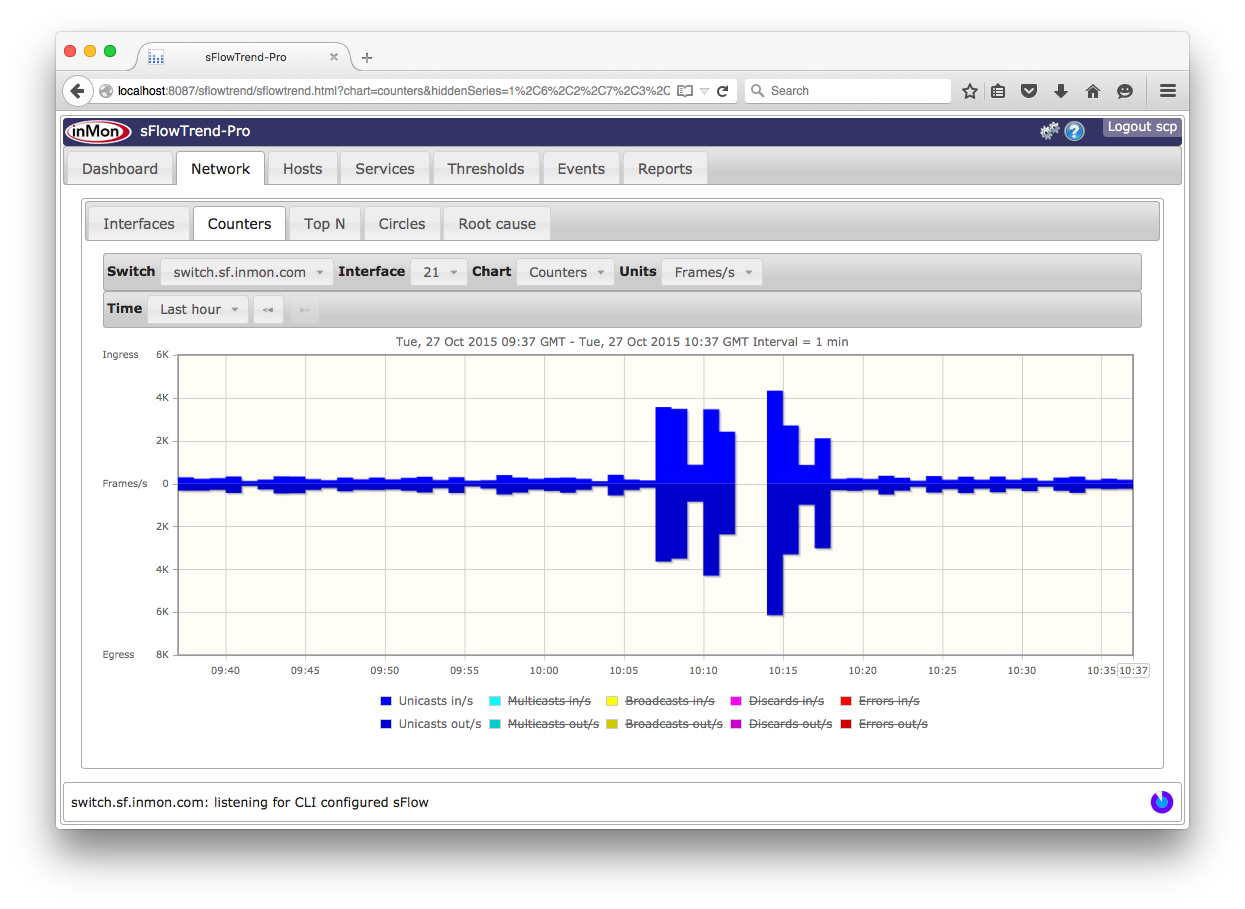Toggle reader view icon in address bar

685,91
